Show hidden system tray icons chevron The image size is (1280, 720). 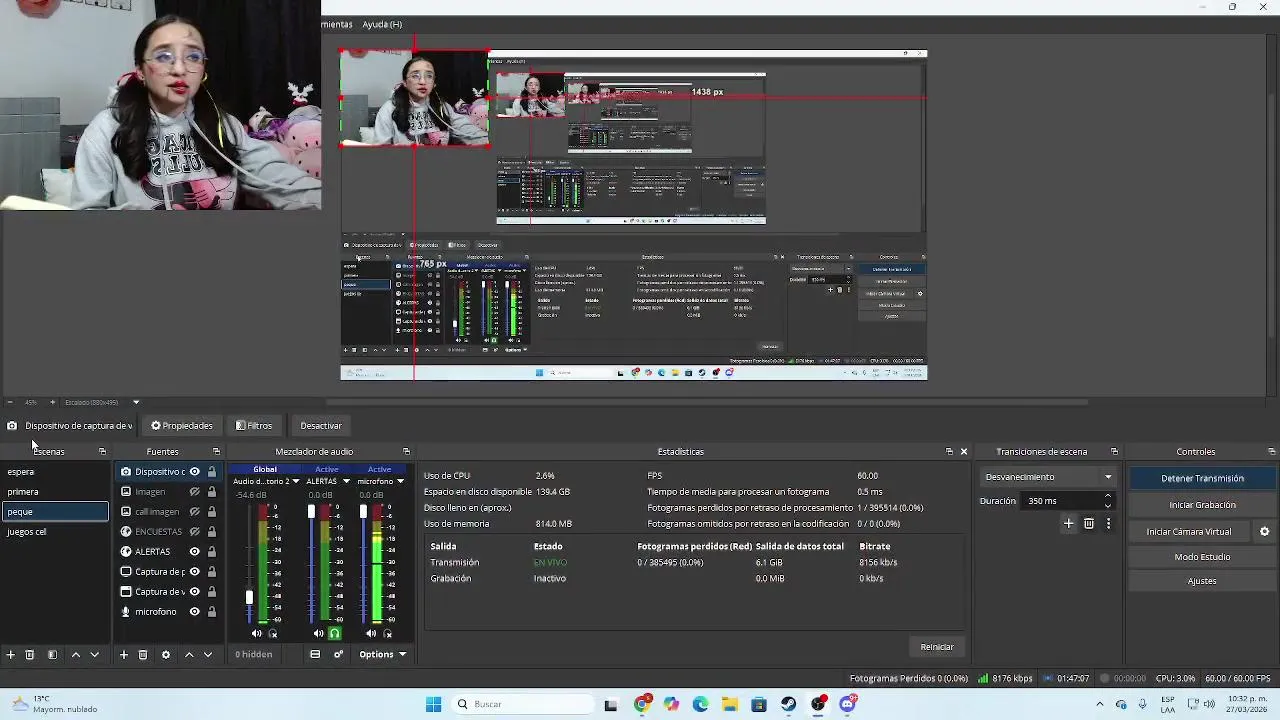pyautogui.click(x=1099, y=704)
